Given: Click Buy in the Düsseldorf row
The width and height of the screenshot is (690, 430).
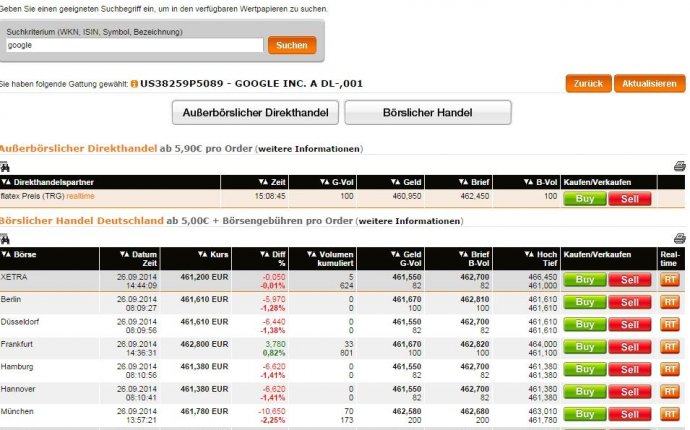Looking at the screenshot, I should 585,325.
